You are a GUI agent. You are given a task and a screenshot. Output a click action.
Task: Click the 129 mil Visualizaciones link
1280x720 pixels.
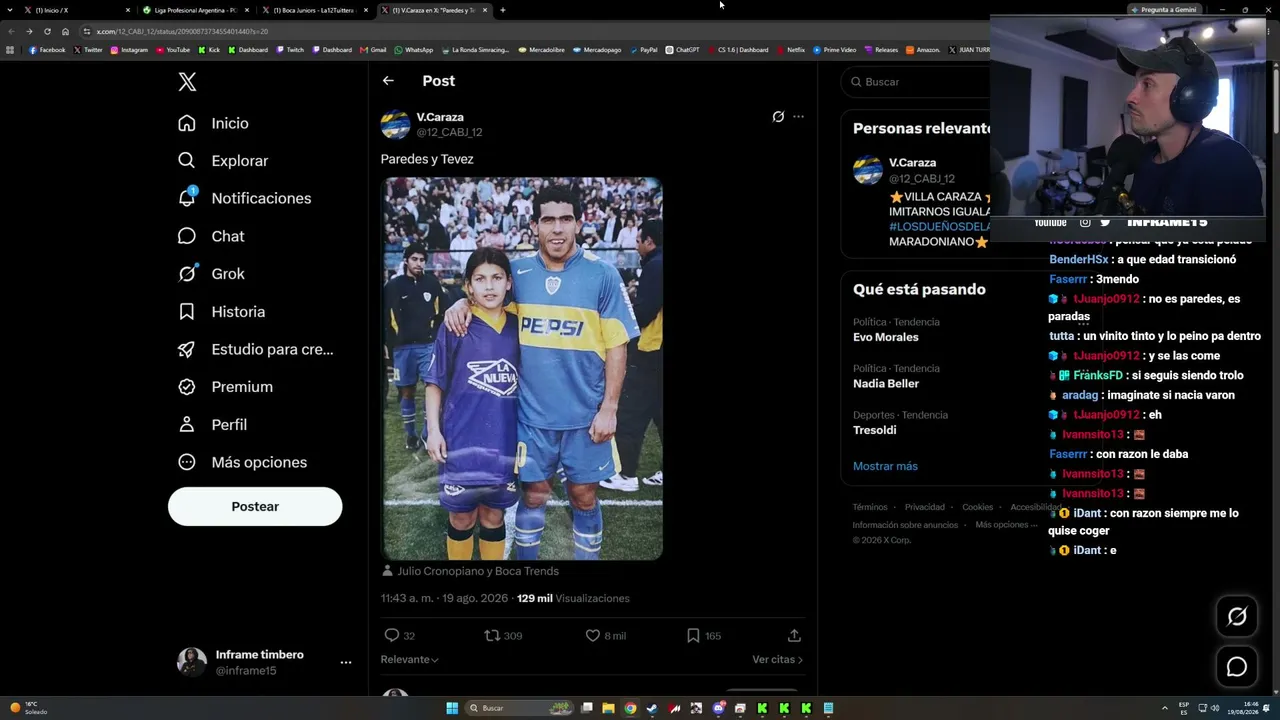point(573,599)
